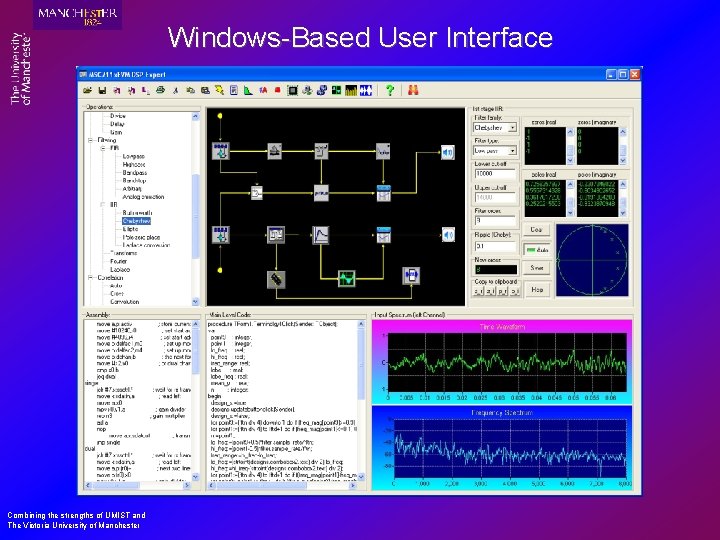Click the green four-panel toolbar icon
This screenshot has height=540, width=720.
[337, 90]
